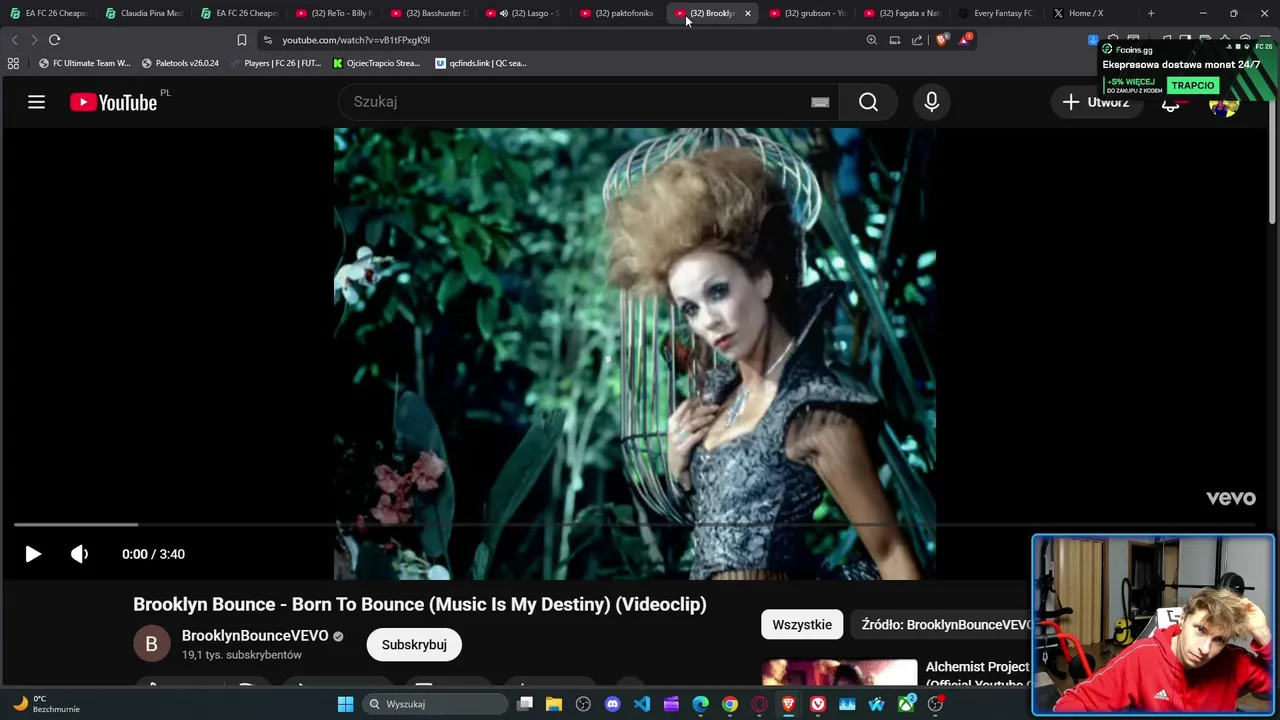Image resolution: width=1280 pixels, height=720 pixels.
Task: Open Paletools v26.0.24 bookmark
Action: [180, 63]
